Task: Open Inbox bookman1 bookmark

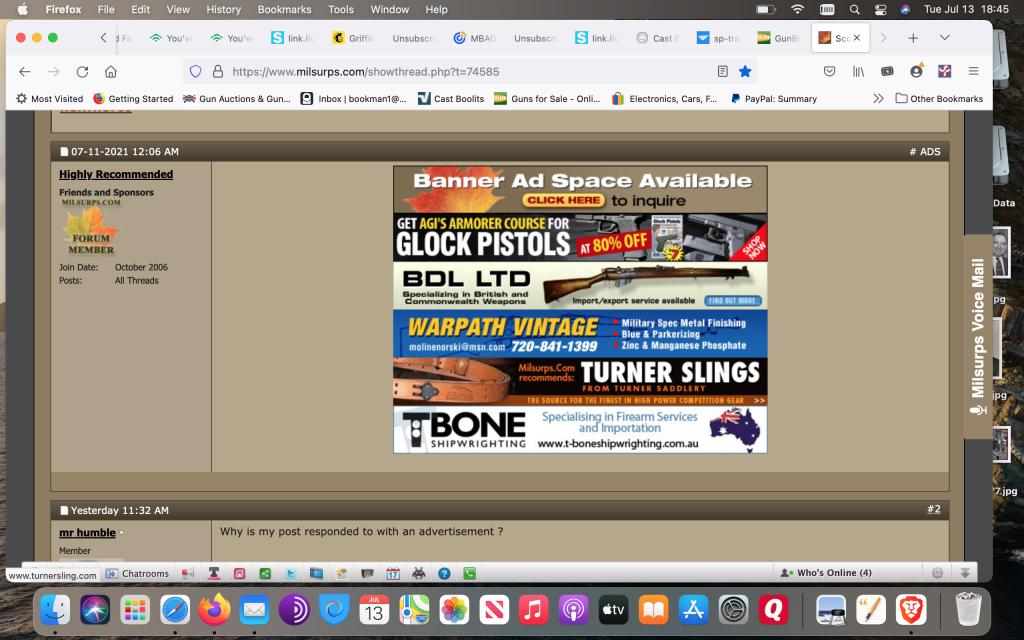Action: (353, 99)
